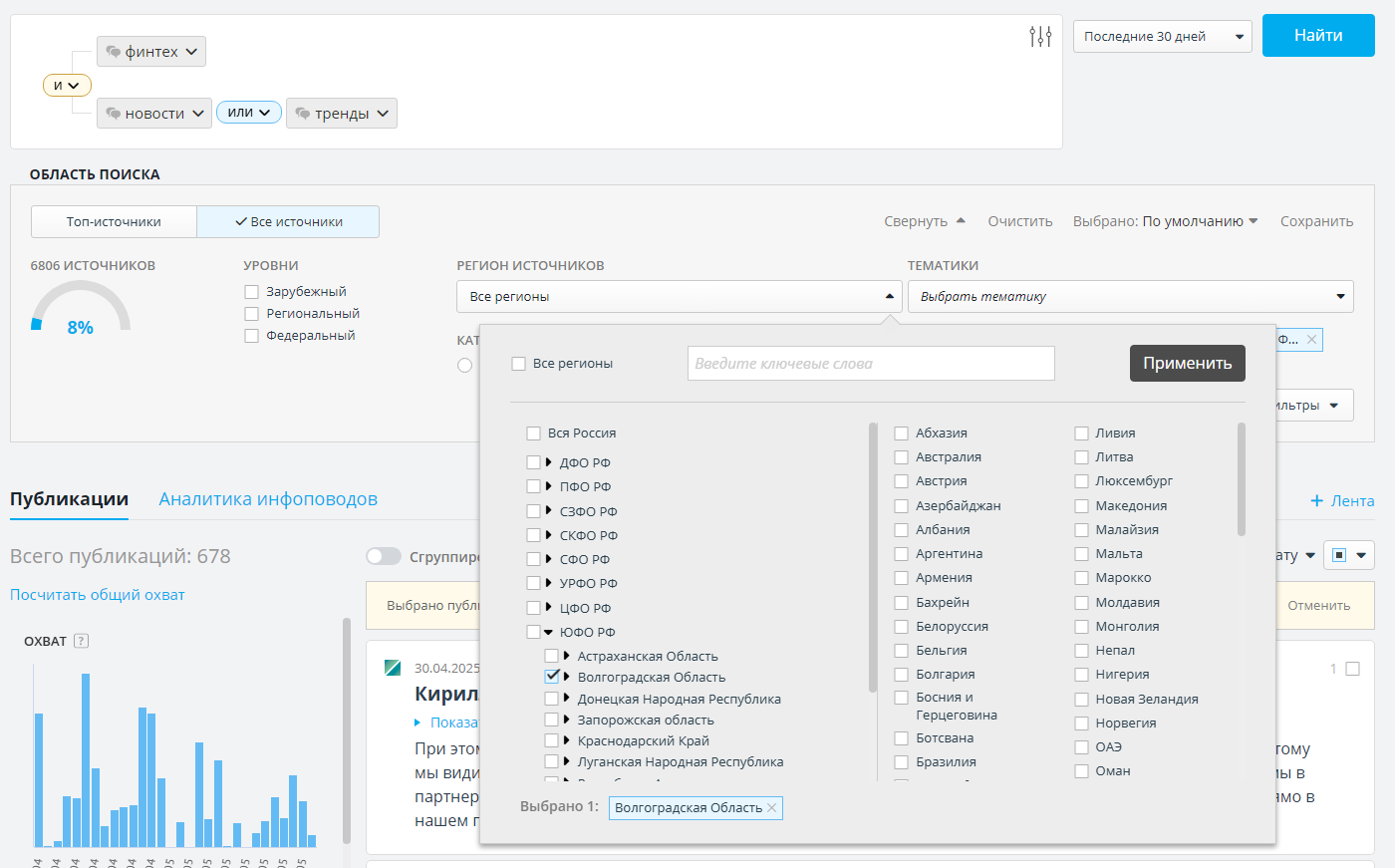Image resolution: width=1395 pixels, height=868 pixels.
Task: Enable the Зарубежный level checkbox
Action: coord(251,292)
